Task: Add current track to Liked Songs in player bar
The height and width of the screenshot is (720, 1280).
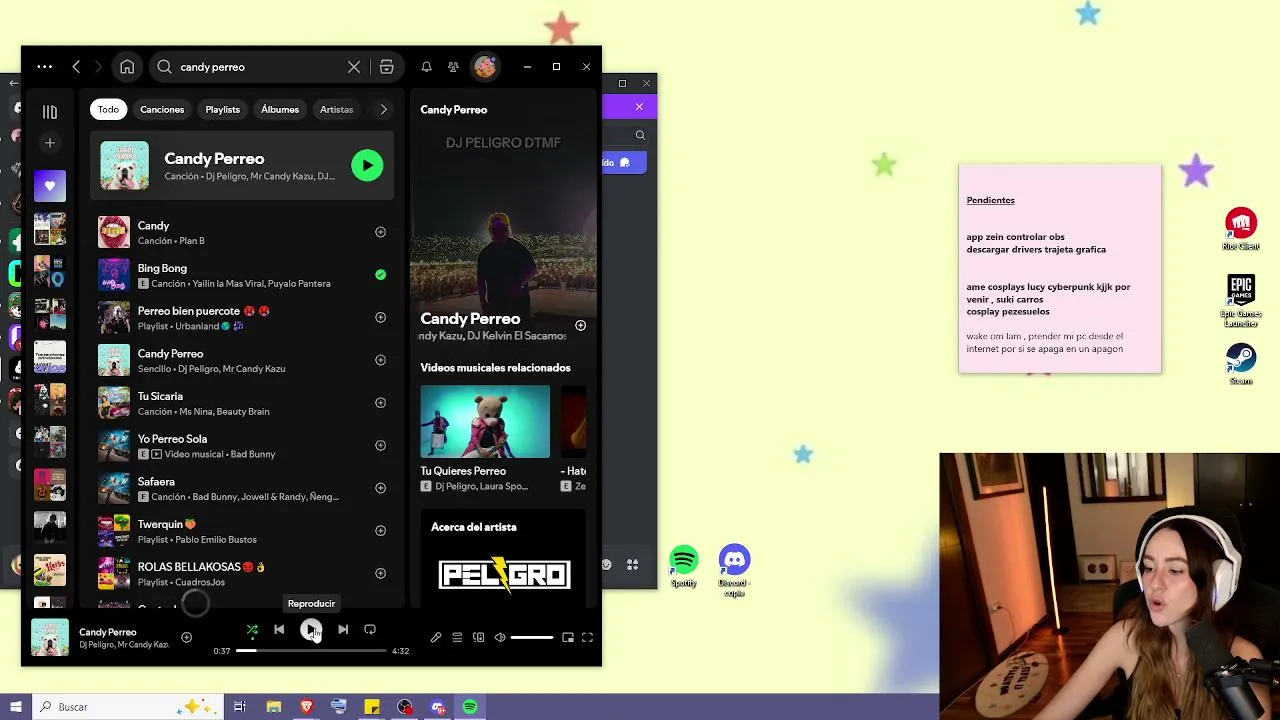Action: coord(186,637)
